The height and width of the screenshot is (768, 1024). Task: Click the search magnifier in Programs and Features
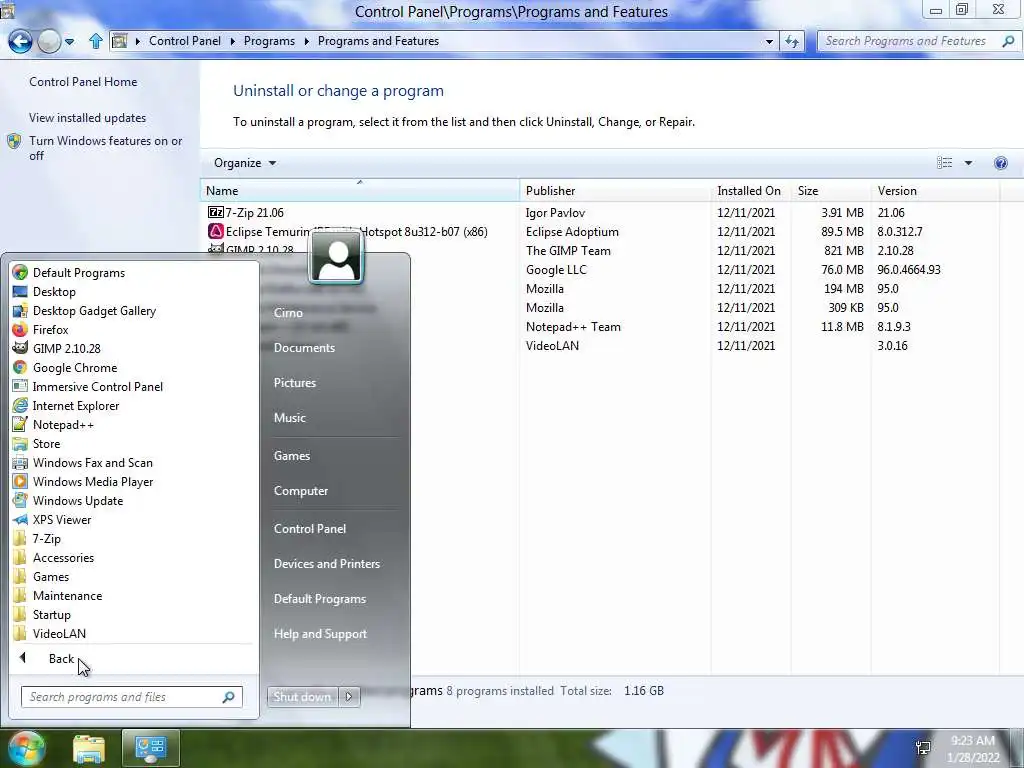pyautogui.click(x=1008, y=41)
